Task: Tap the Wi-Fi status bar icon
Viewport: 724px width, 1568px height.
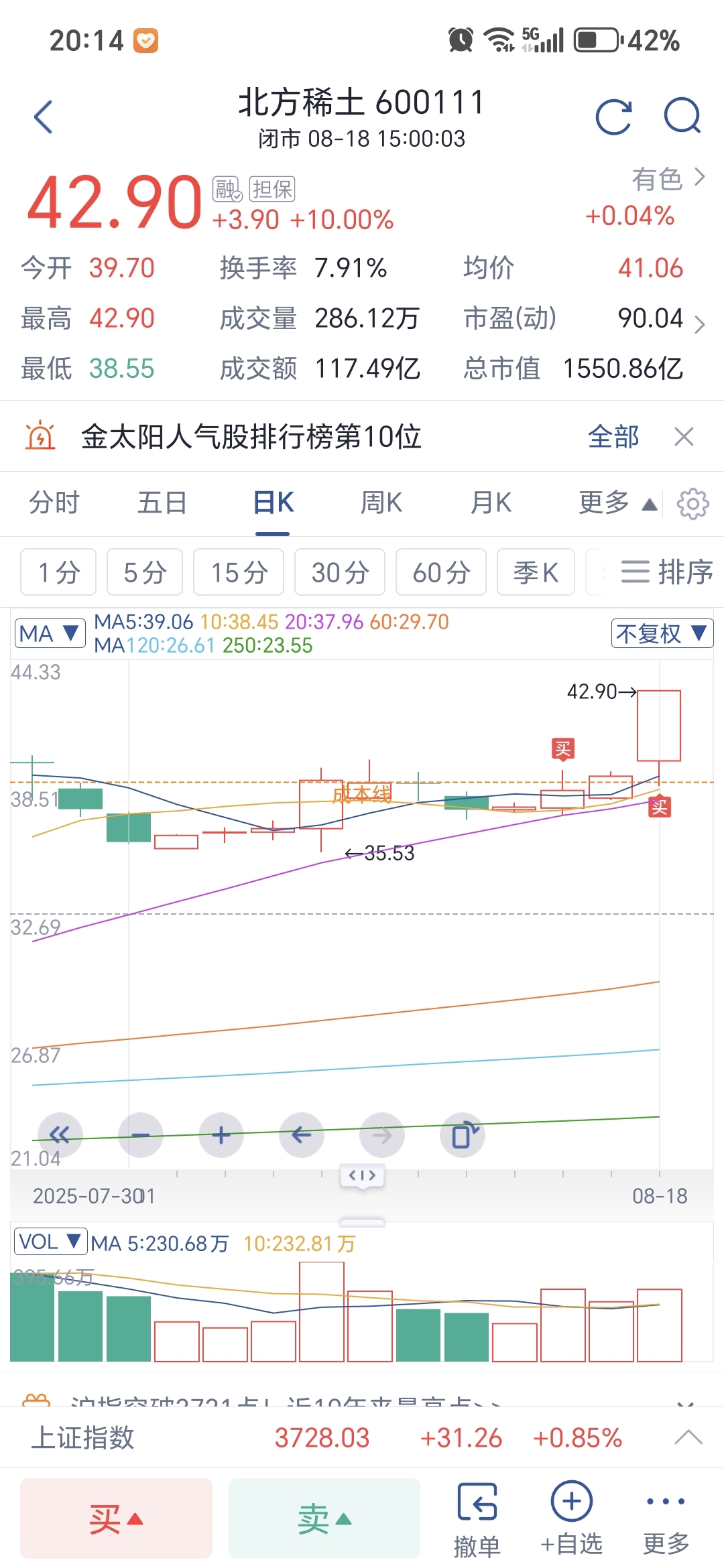Action: 499,40
